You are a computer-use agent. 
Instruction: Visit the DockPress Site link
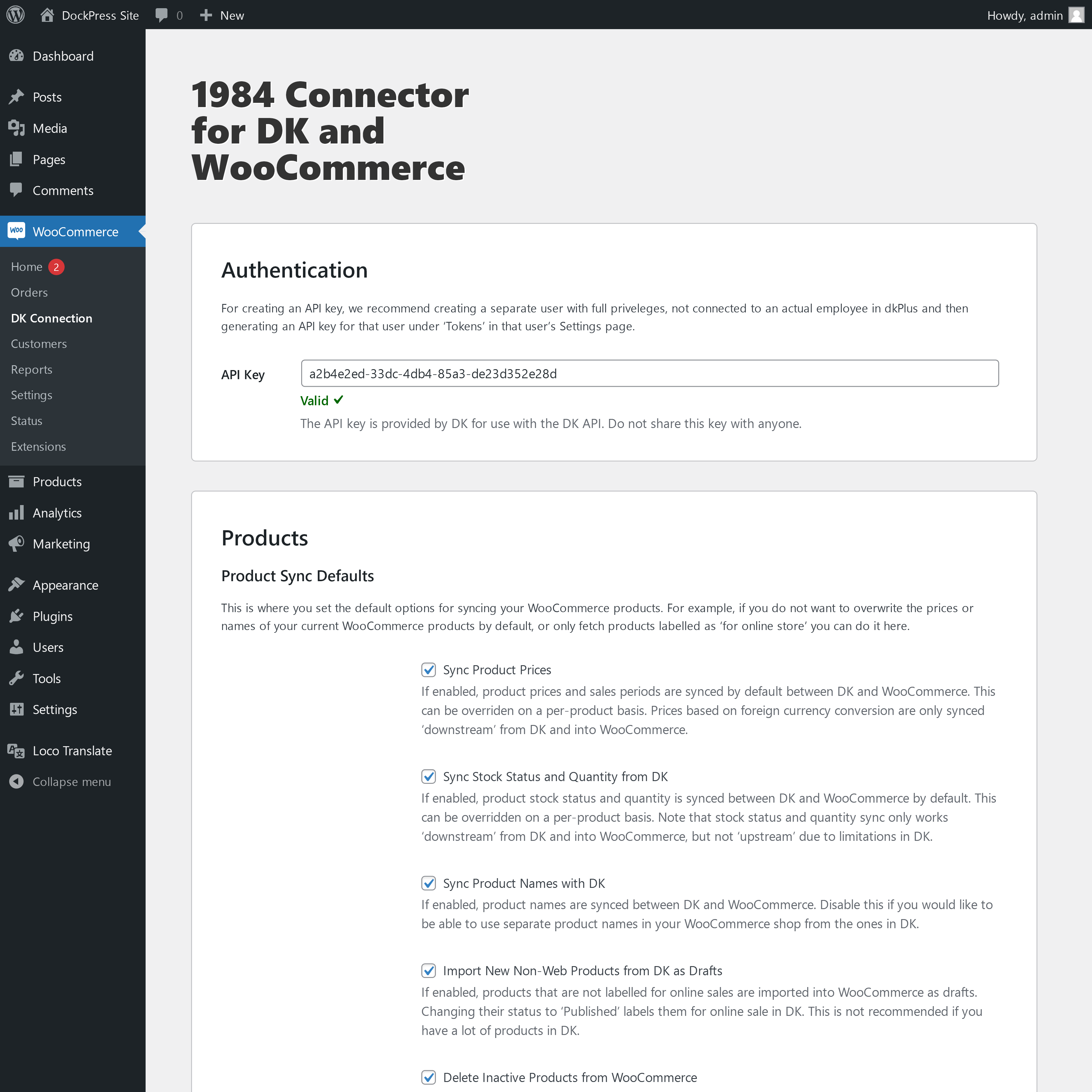pos(99,15)
